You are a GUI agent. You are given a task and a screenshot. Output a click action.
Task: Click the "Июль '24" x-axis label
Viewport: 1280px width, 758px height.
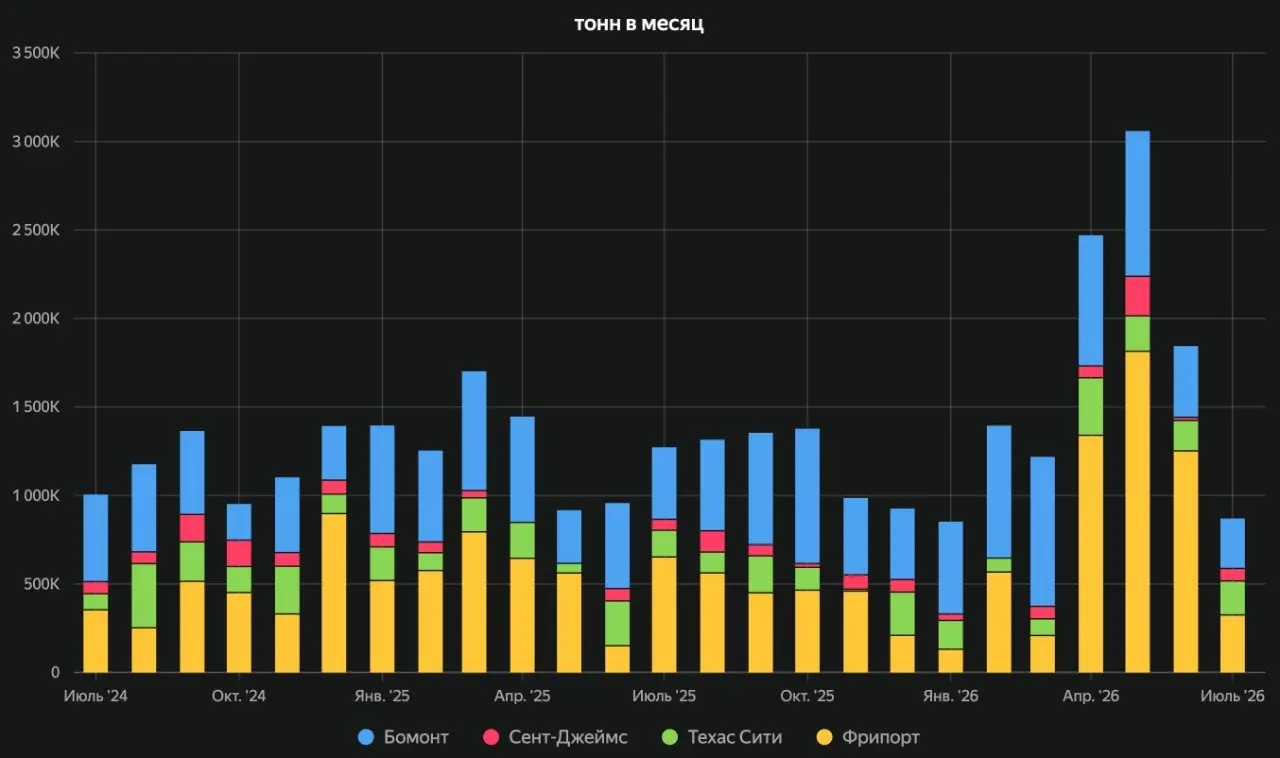tap(96, 696)
